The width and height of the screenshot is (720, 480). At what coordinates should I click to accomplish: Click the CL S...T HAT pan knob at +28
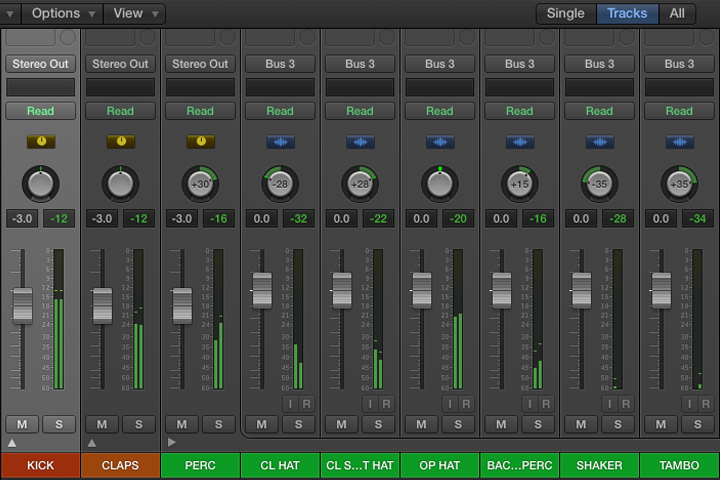(x=360, y=184)
